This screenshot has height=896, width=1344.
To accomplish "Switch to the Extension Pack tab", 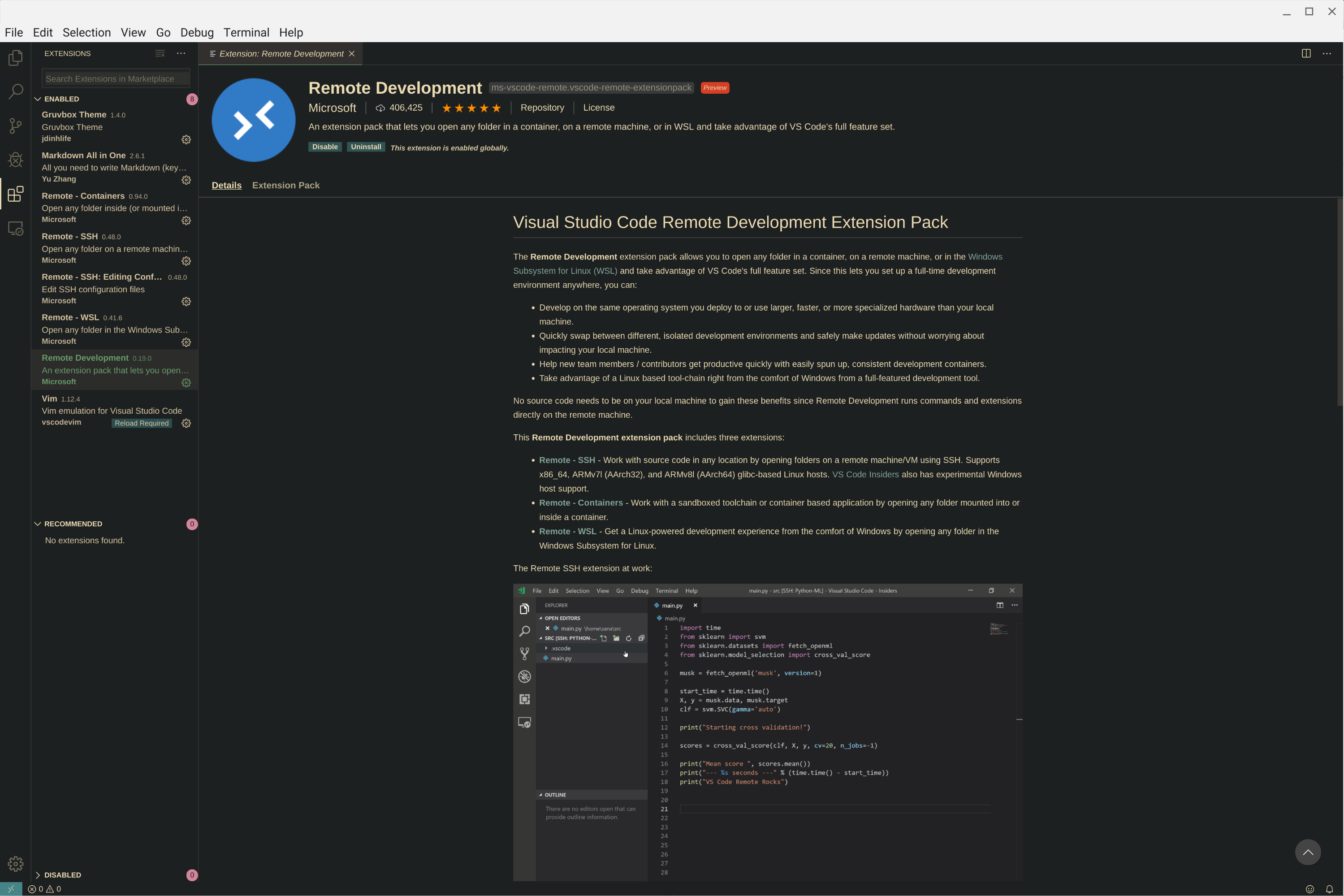I will click(285, 185).
